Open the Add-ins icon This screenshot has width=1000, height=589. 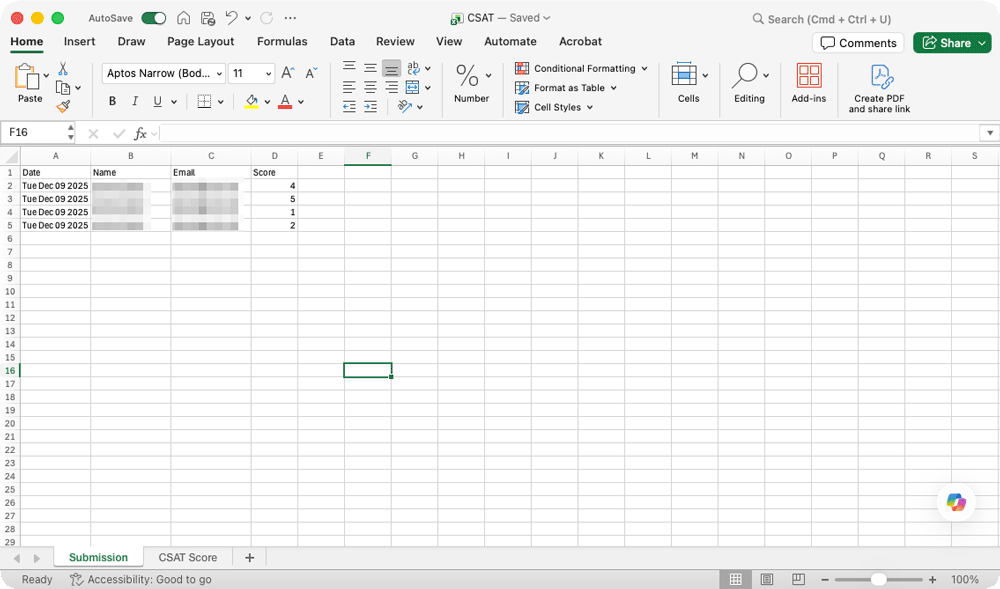[808, 77]
